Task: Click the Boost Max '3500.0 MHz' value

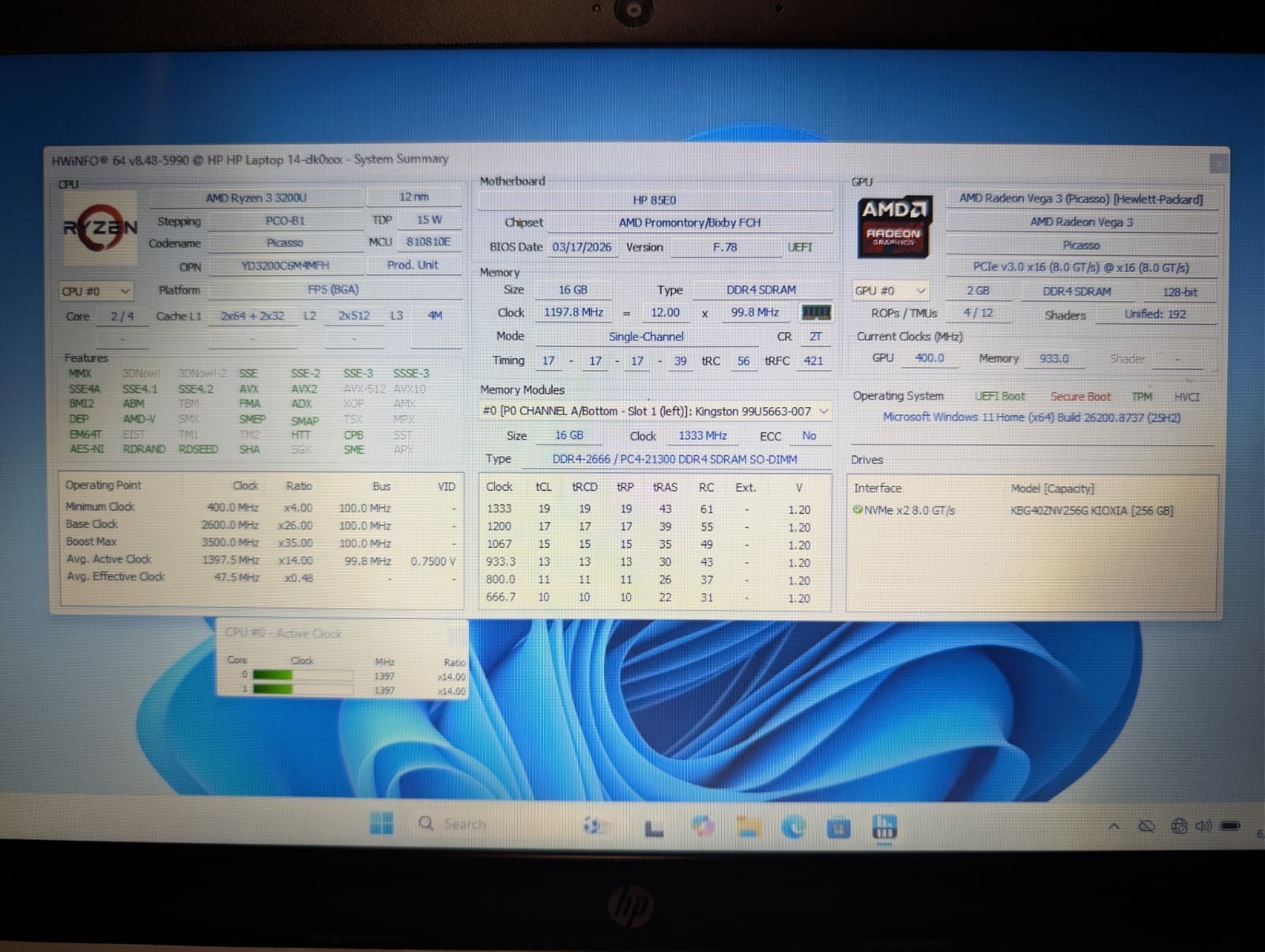Action: [230, 542]
